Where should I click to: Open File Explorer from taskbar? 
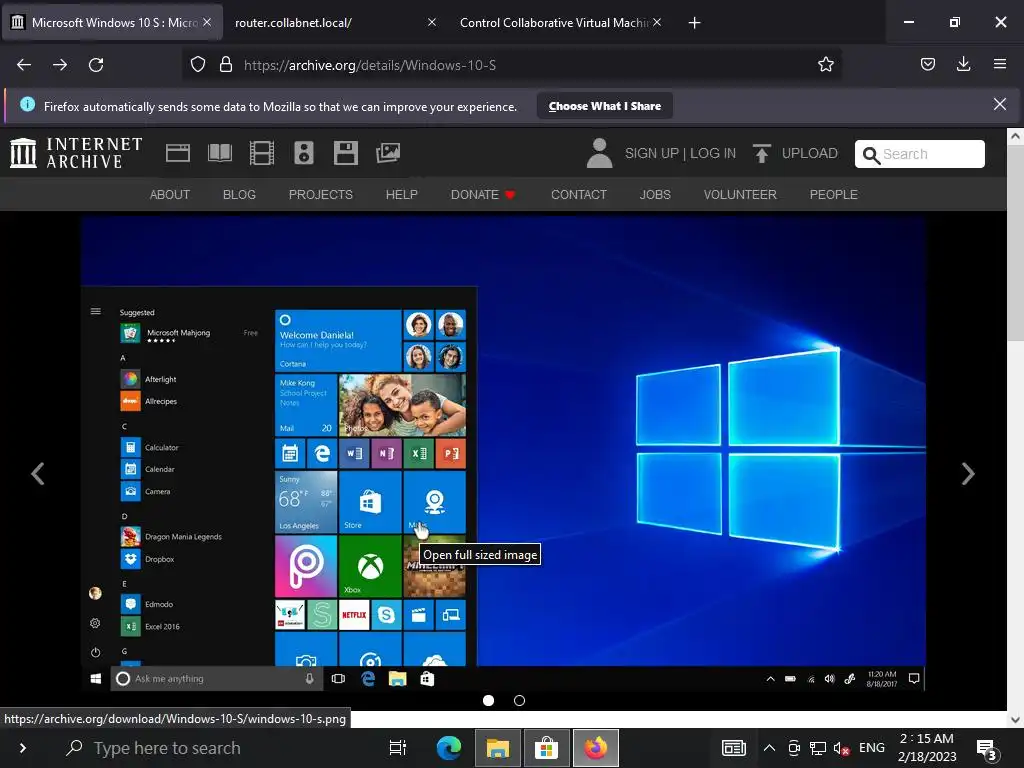[x=498, y=748]
